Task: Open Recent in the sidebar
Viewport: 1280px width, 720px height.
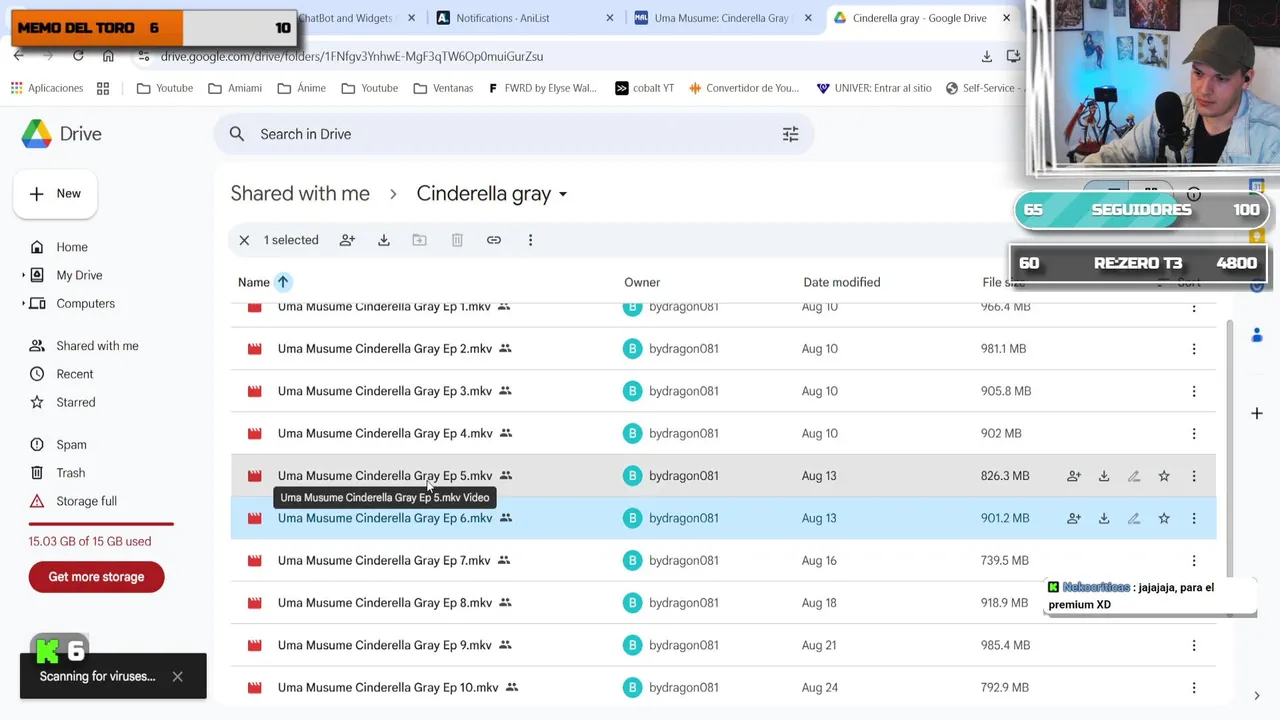Action: [x=75, y=374]
